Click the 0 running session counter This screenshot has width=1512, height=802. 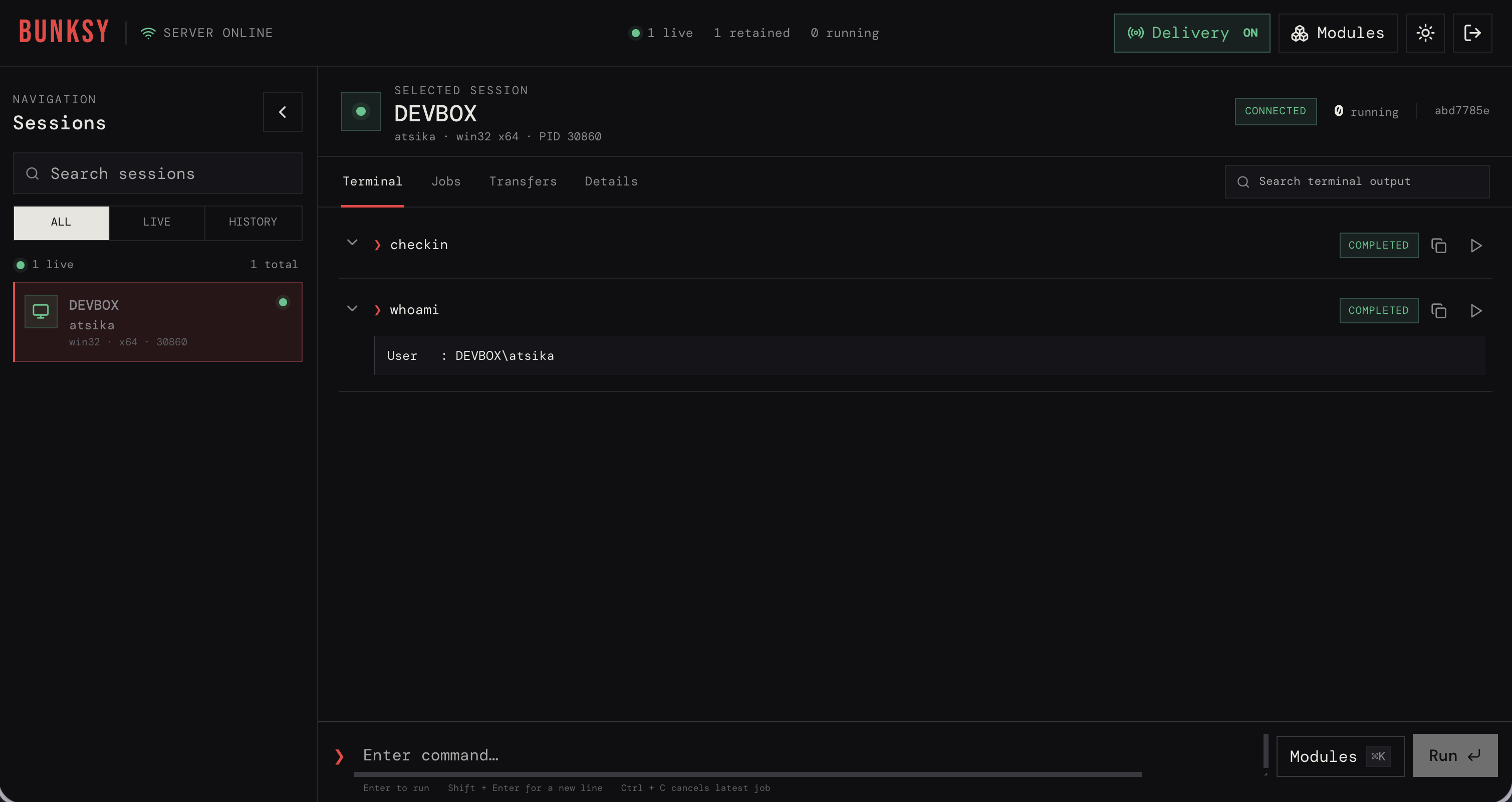[x=1366, y=112]
